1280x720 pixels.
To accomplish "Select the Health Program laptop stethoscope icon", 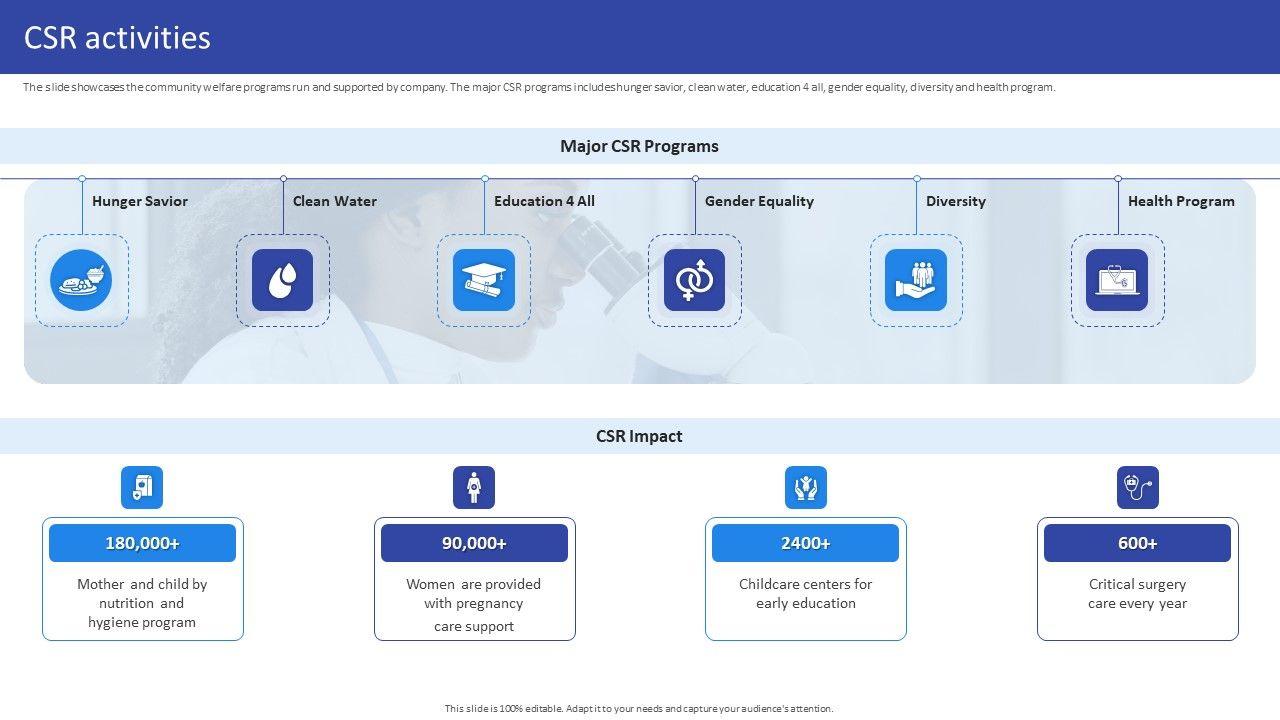I will [1117, 280].
